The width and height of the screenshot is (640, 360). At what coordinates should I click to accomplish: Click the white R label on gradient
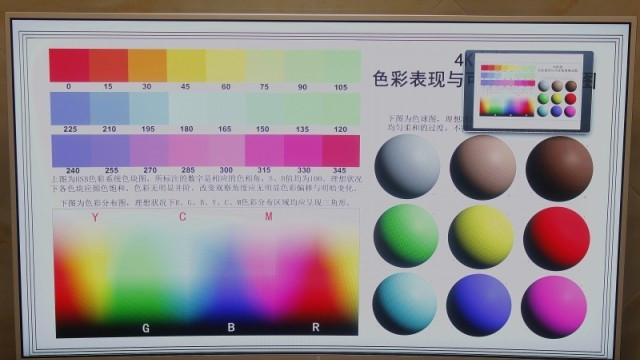[x=316, y=327]
